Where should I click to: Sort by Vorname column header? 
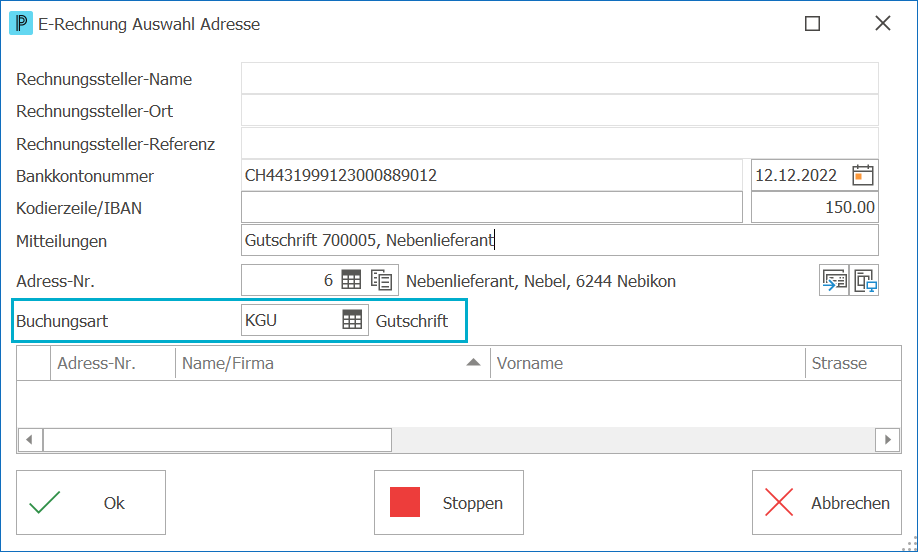click(648, 364)
